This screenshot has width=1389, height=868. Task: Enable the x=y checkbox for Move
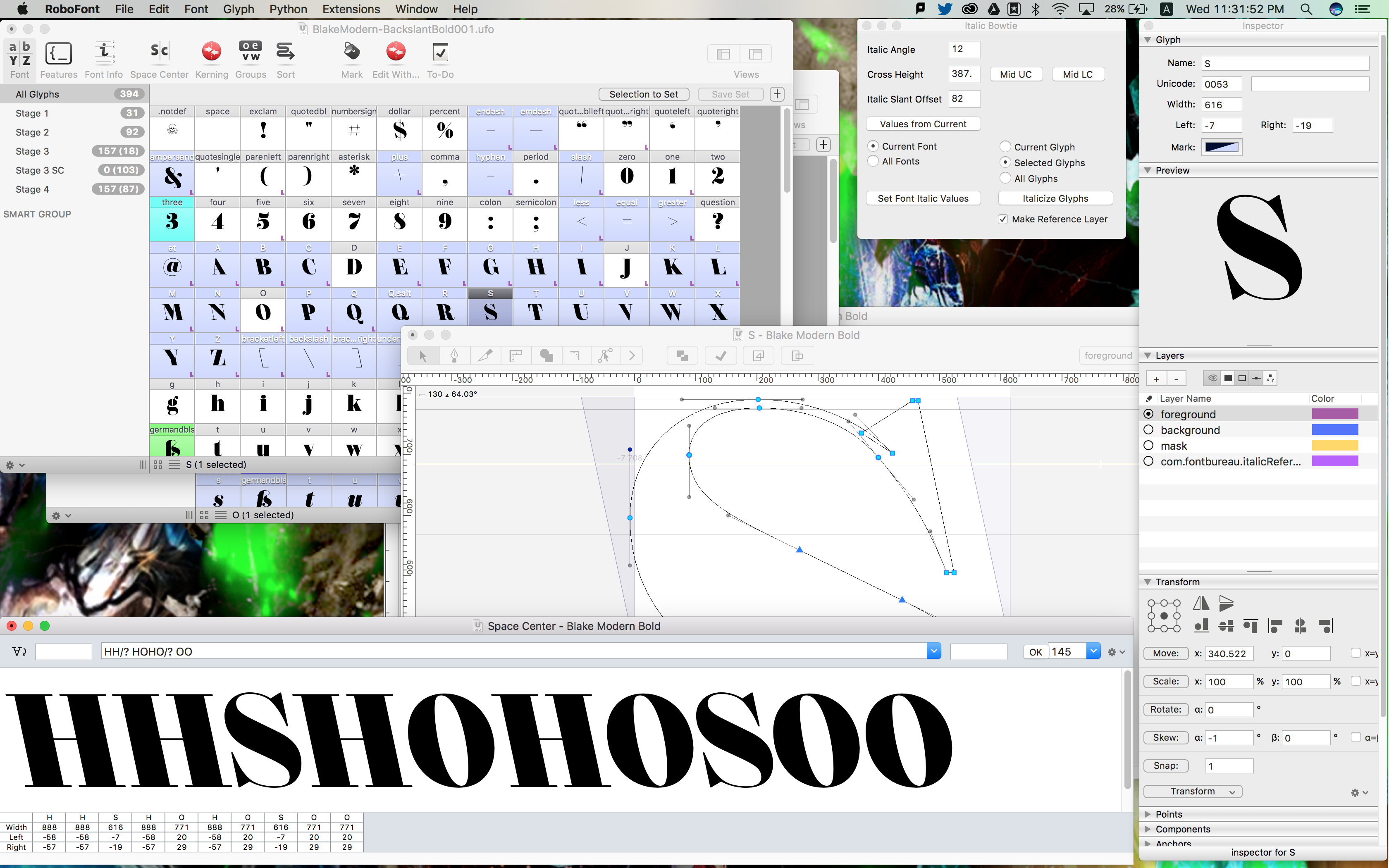click(1356, 653)
